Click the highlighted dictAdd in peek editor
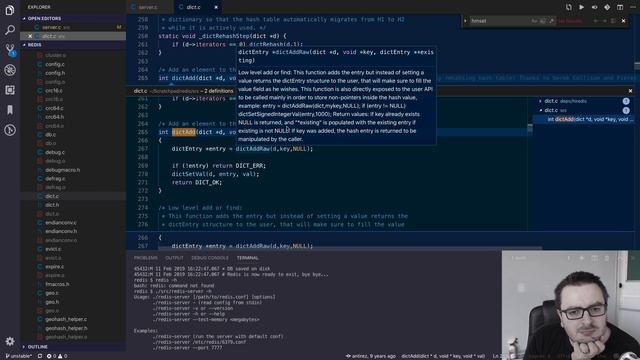The width and height of the screenshot is (640, 360). (184, 132)
